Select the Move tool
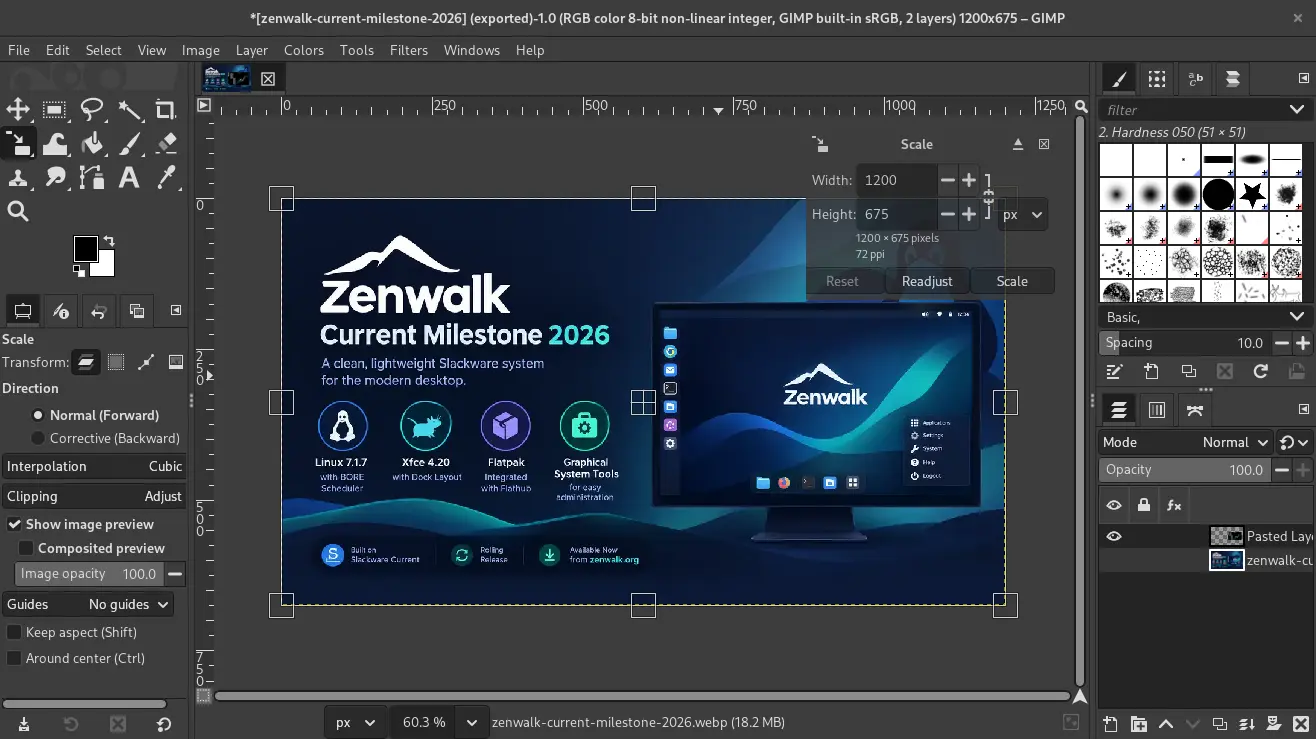The width and height of the screenshot is (1316, 739). [x=18, y=110]
